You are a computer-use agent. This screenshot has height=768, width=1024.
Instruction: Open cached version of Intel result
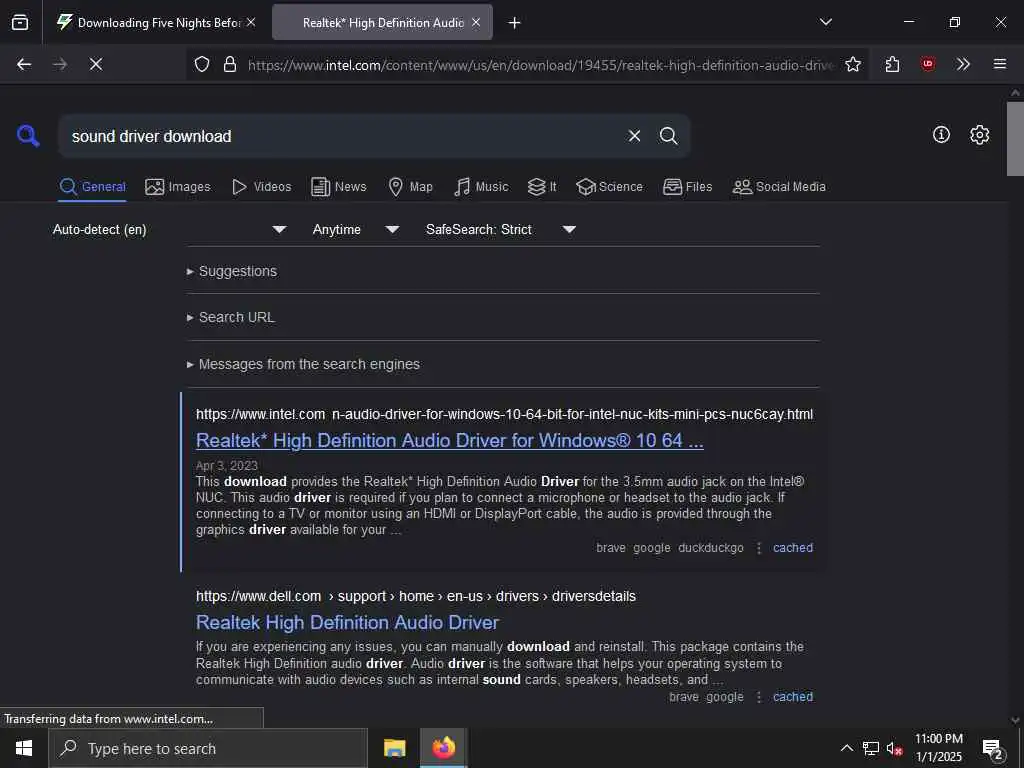(793, 548)
